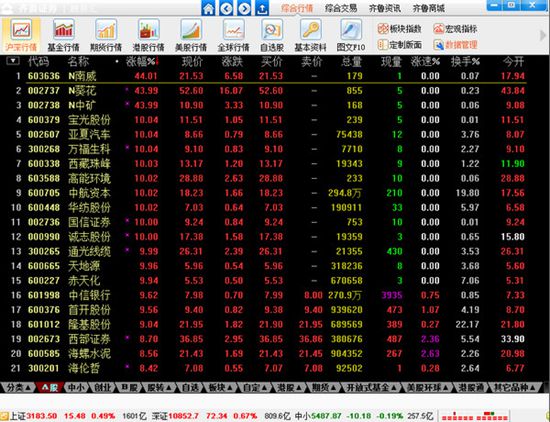Switch to the 中小 board tab
The image size is (550, 422).
coord(76,387)
